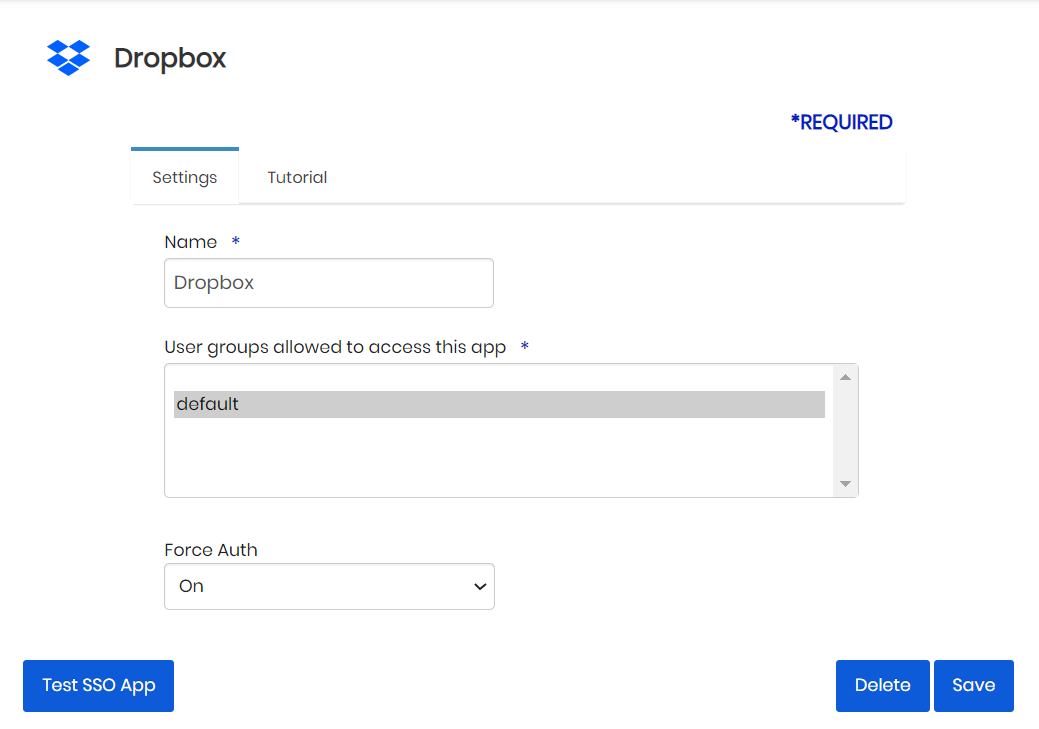
Task: Open the Tutorial tab
Action: coord(297,177)
